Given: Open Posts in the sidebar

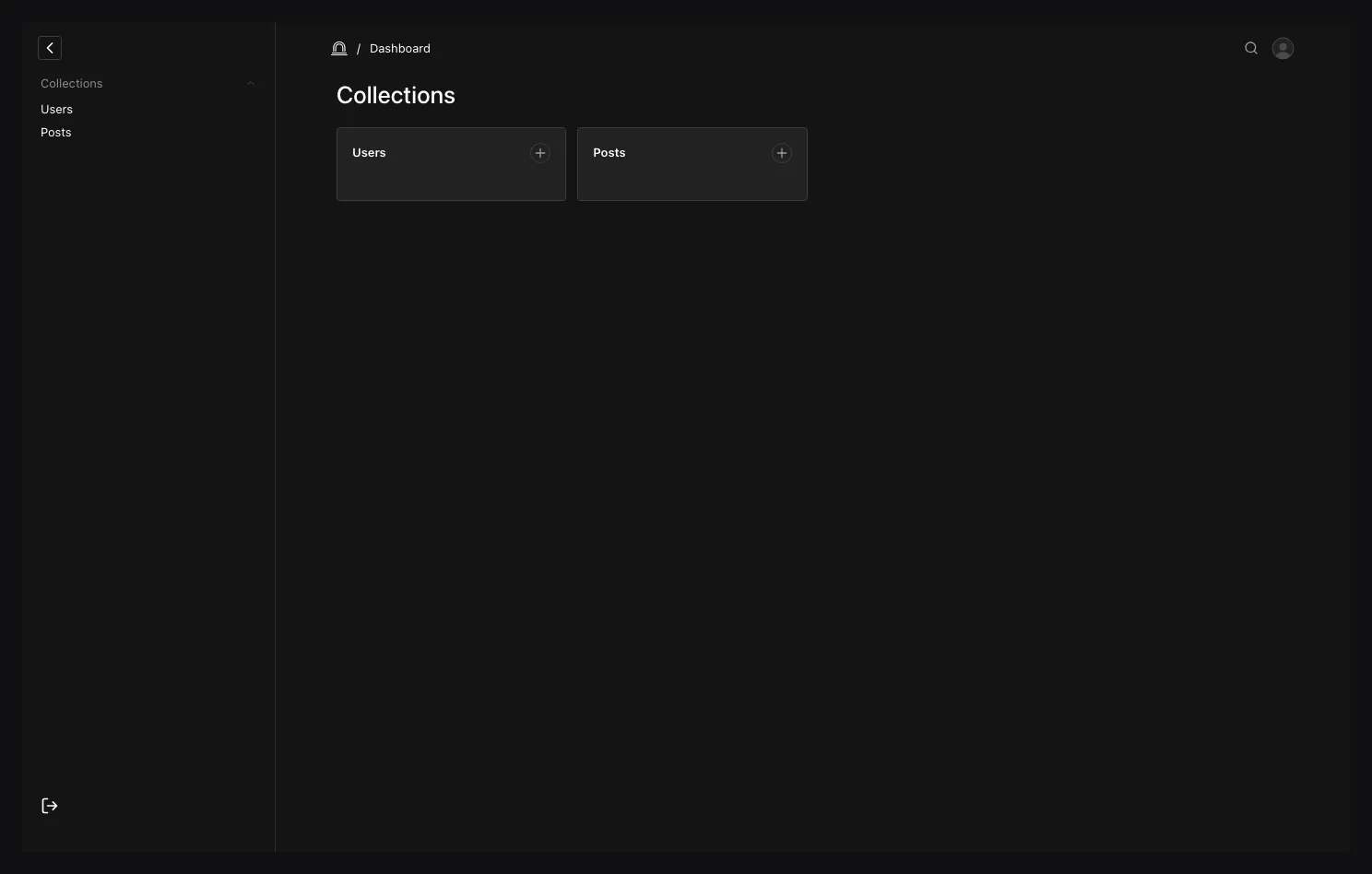Looking at the screenshot, I should click(56, 132).
